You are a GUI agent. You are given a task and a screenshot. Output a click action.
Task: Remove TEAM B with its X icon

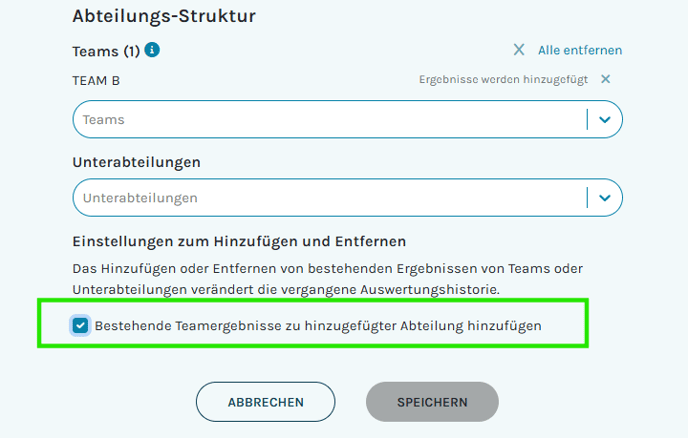(605, 80)
